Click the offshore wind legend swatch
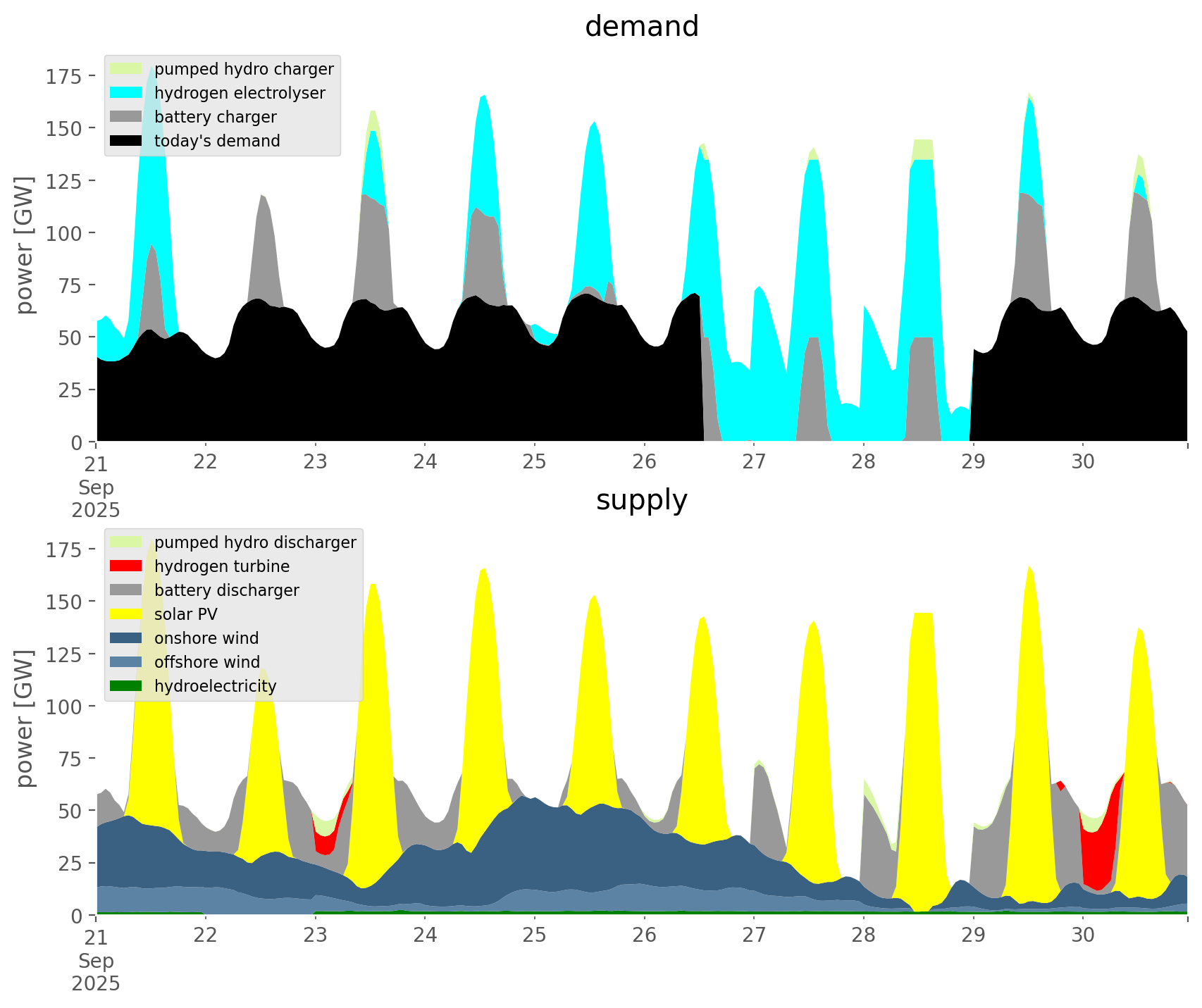This screenshot has height=1008, width=1202. [126, 662]
